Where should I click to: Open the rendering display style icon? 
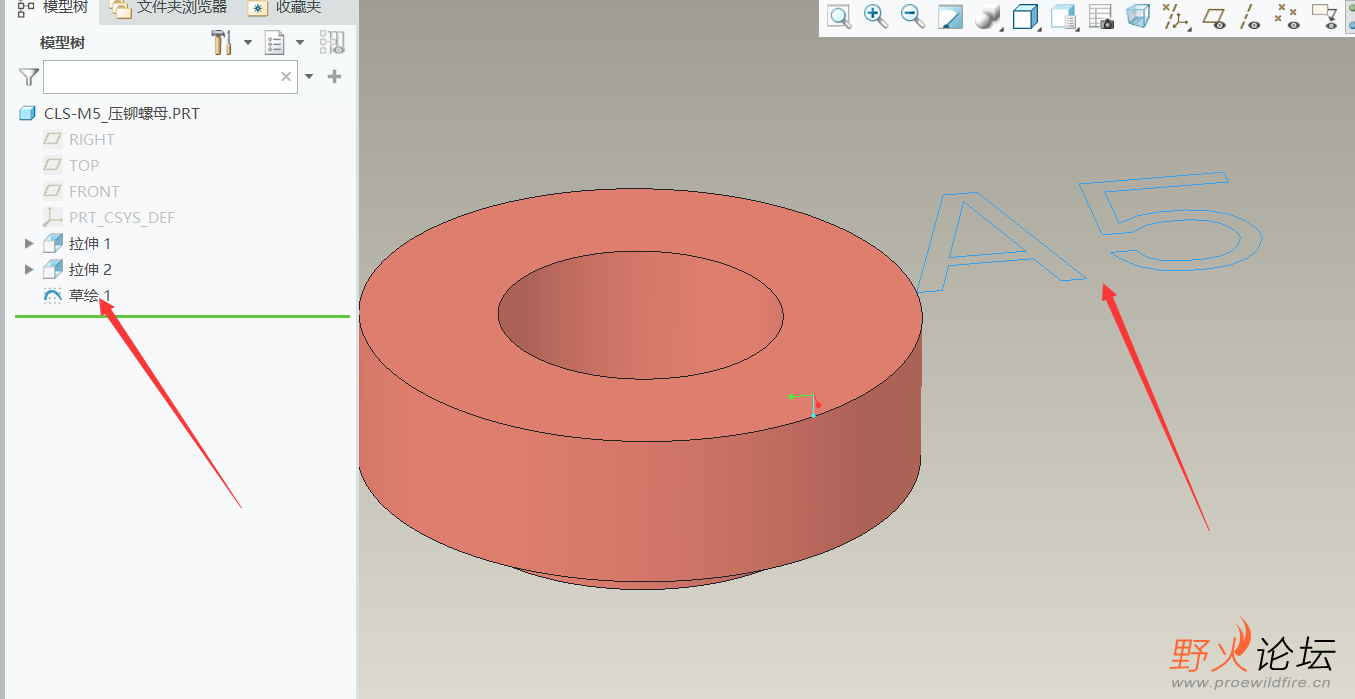pos(987,17)
